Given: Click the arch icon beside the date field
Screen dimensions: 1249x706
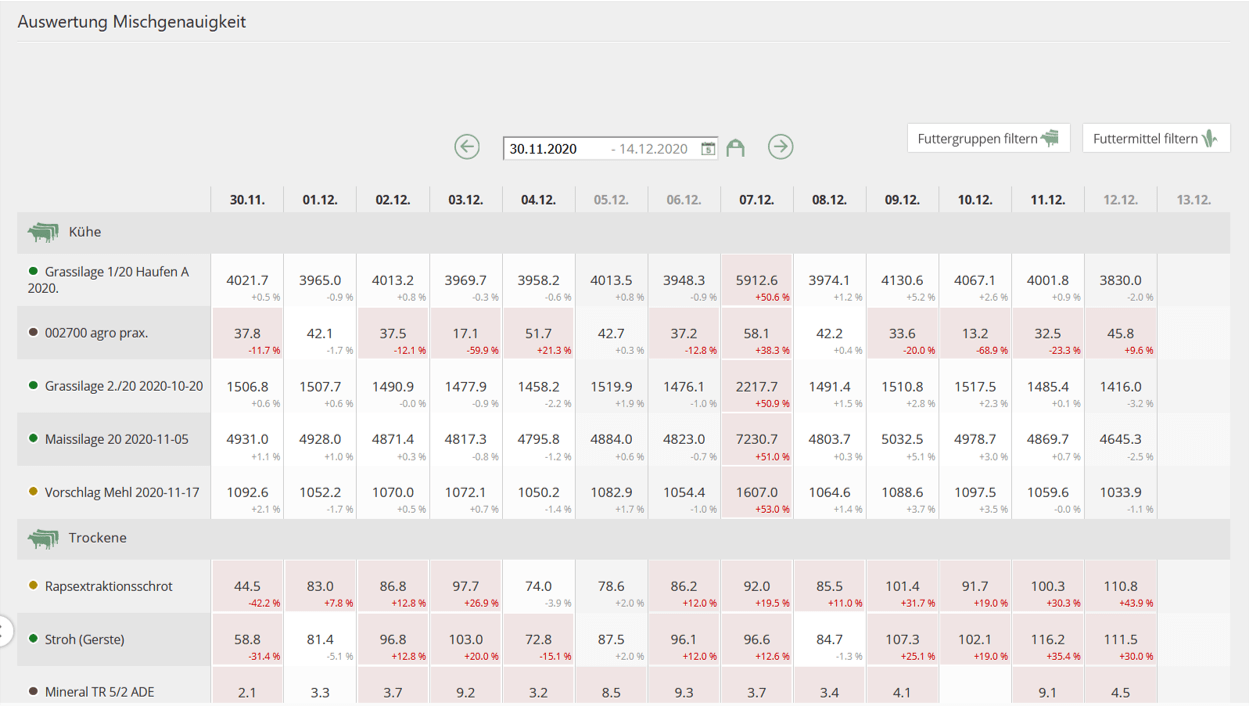Looking at the screenshot, I should (736, 148).
